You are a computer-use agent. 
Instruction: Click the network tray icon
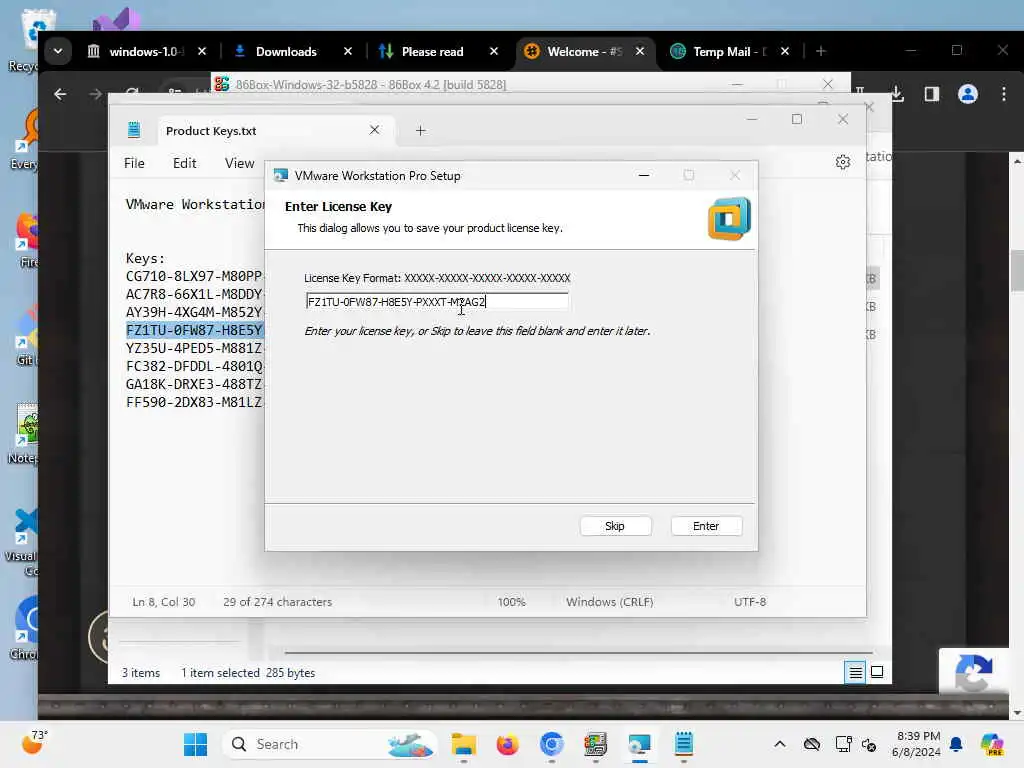(x=843, y=744)
